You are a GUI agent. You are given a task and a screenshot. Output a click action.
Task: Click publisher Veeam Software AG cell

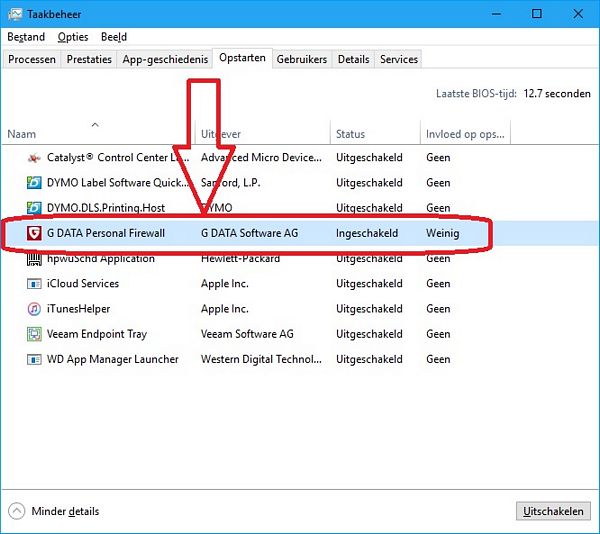tap(247, 334)
